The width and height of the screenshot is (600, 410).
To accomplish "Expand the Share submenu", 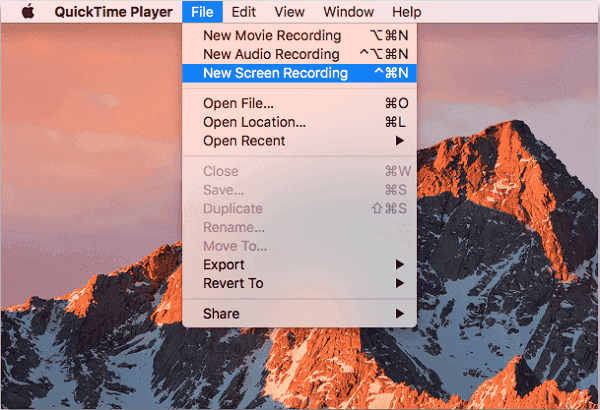I will click(x=299, y=314).
